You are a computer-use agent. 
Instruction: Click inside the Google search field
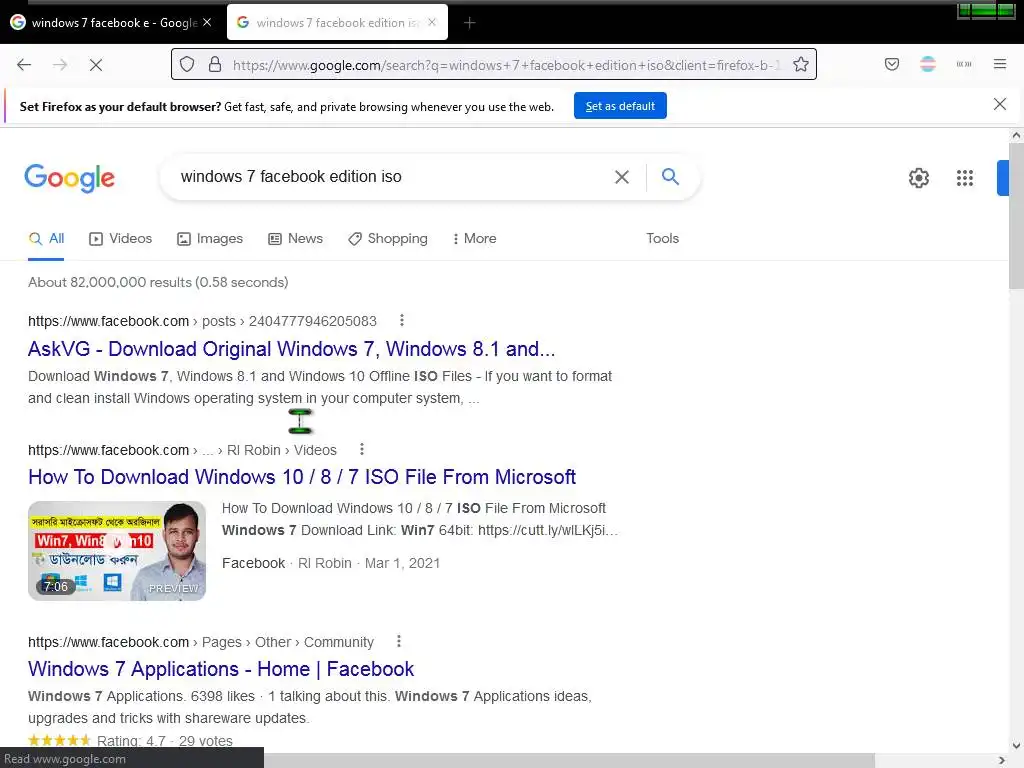click(392, 176)
